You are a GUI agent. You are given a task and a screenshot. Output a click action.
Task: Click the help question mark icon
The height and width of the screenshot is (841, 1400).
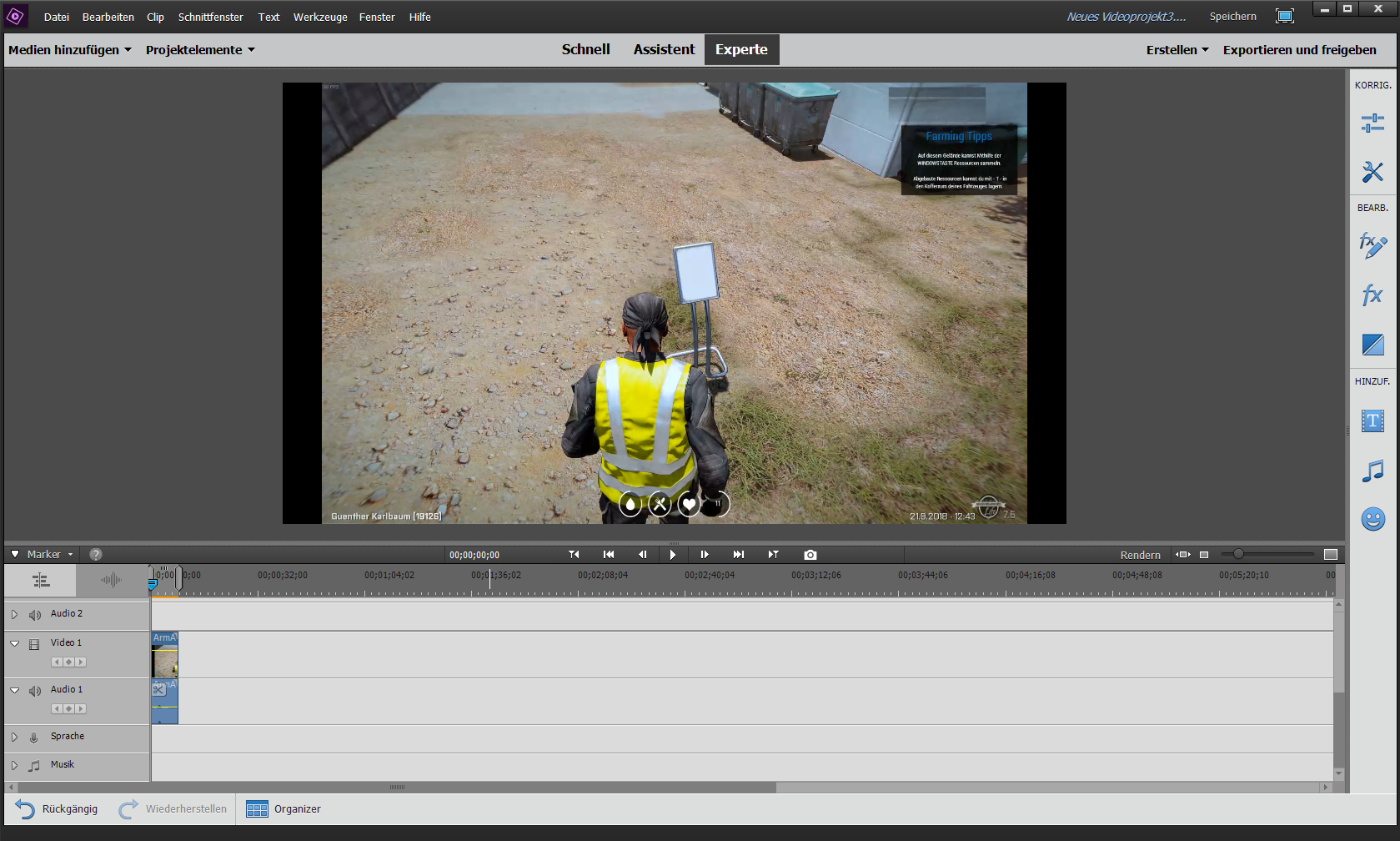pos(96,554)
